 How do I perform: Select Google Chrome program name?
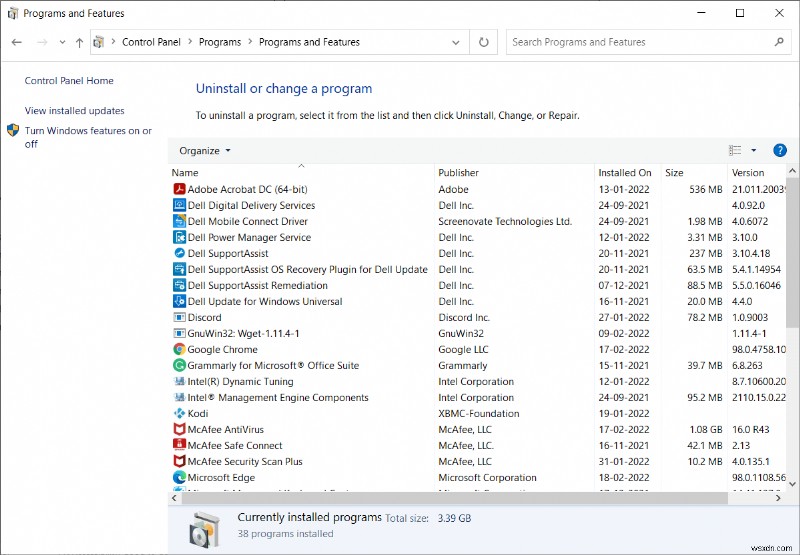click(x=222, y=349)
